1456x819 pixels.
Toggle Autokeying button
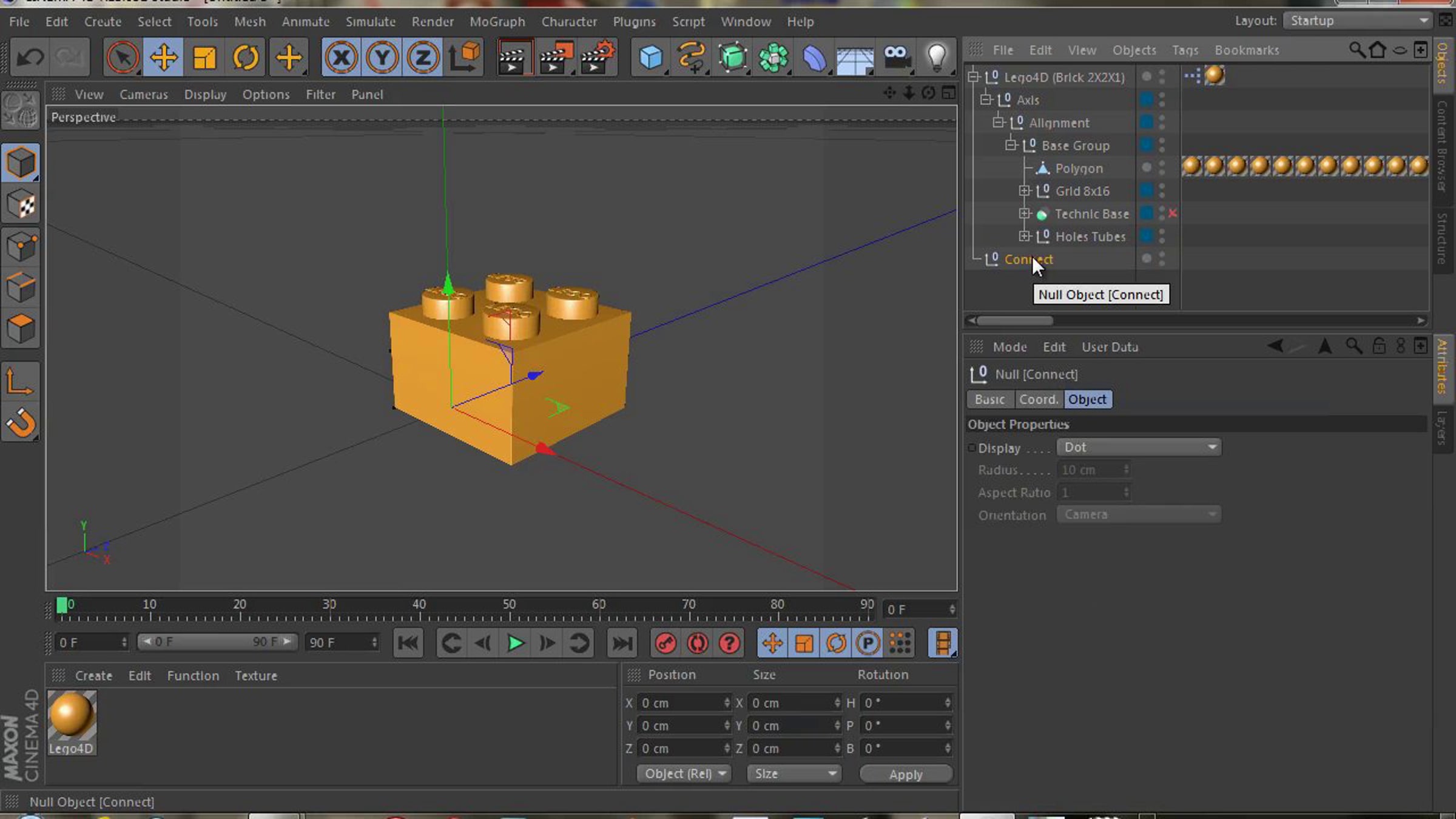[x=698, y=643]
